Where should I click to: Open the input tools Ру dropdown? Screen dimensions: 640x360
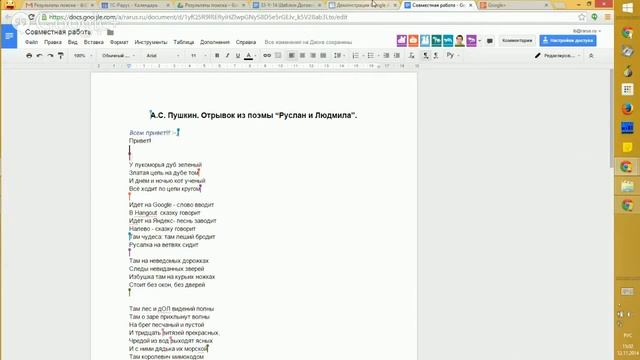click(453, 56)
